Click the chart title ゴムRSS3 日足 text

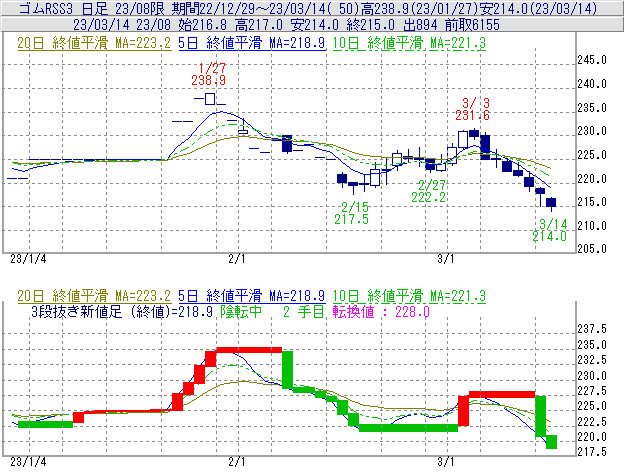tap(64, 8)
